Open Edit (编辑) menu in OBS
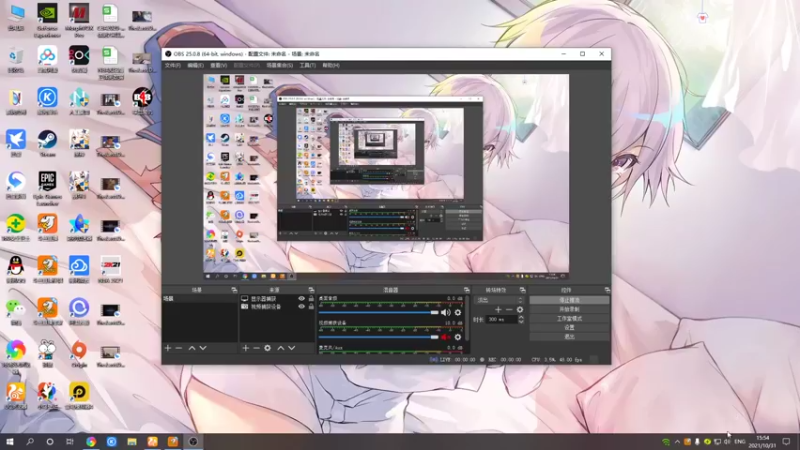The image size is (800, 450). click(195, 65)
